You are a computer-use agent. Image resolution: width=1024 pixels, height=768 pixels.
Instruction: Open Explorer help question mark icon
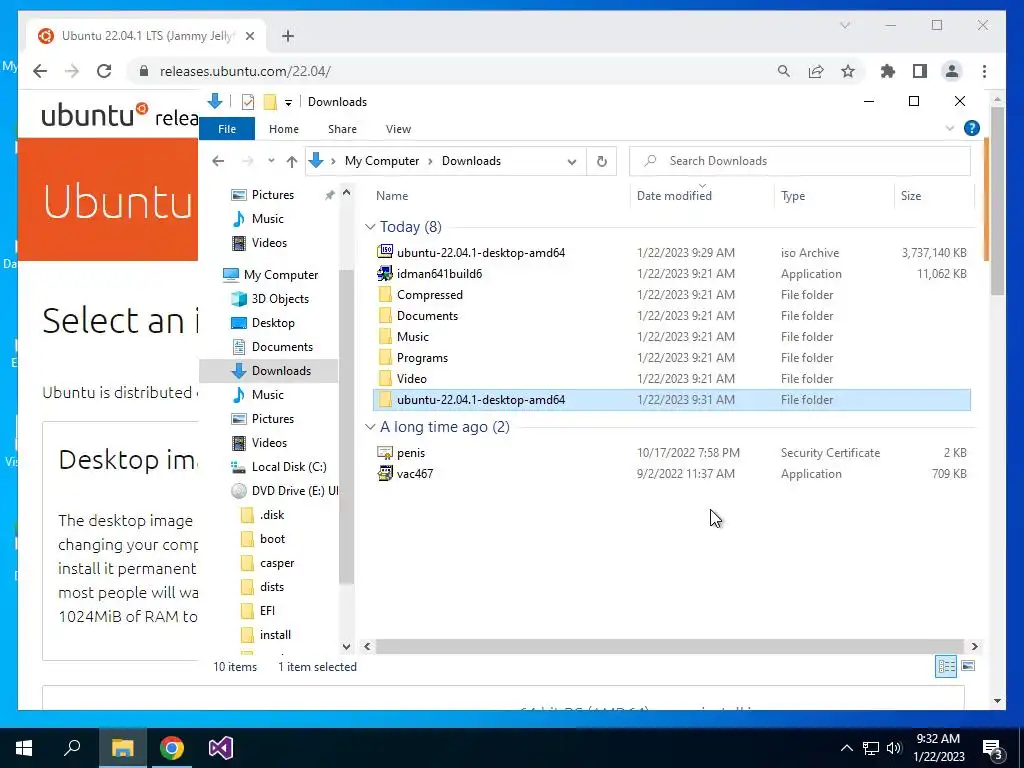972,129
